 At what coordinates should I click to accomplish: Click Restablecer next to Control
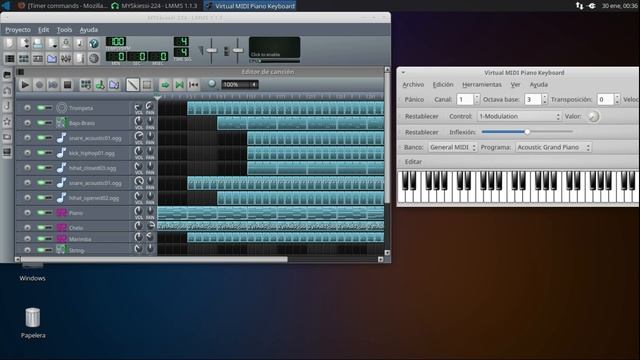pos(422,116)
